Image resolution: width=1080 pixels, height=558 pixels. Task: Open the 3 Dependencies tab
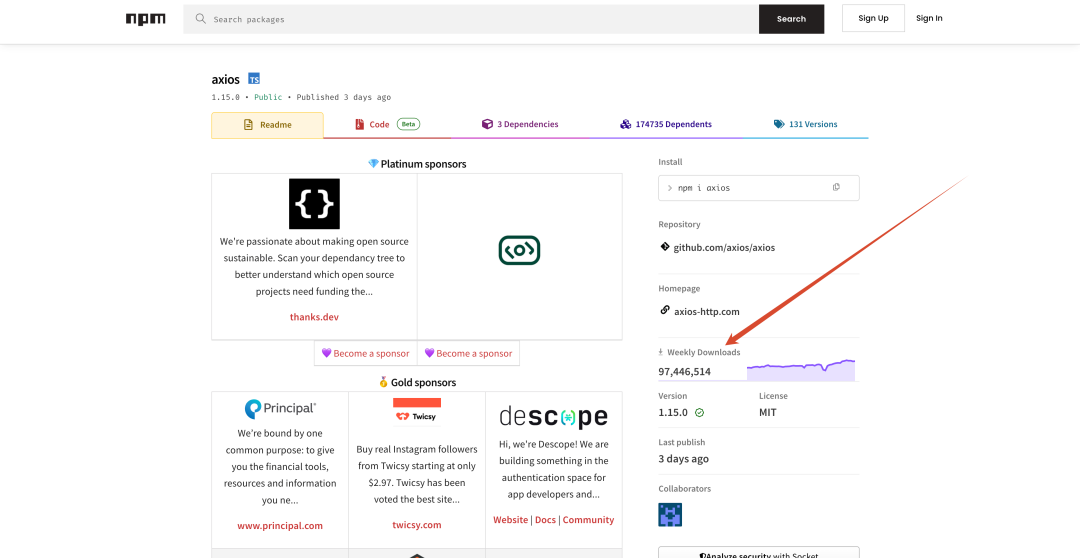coord(520,125)
